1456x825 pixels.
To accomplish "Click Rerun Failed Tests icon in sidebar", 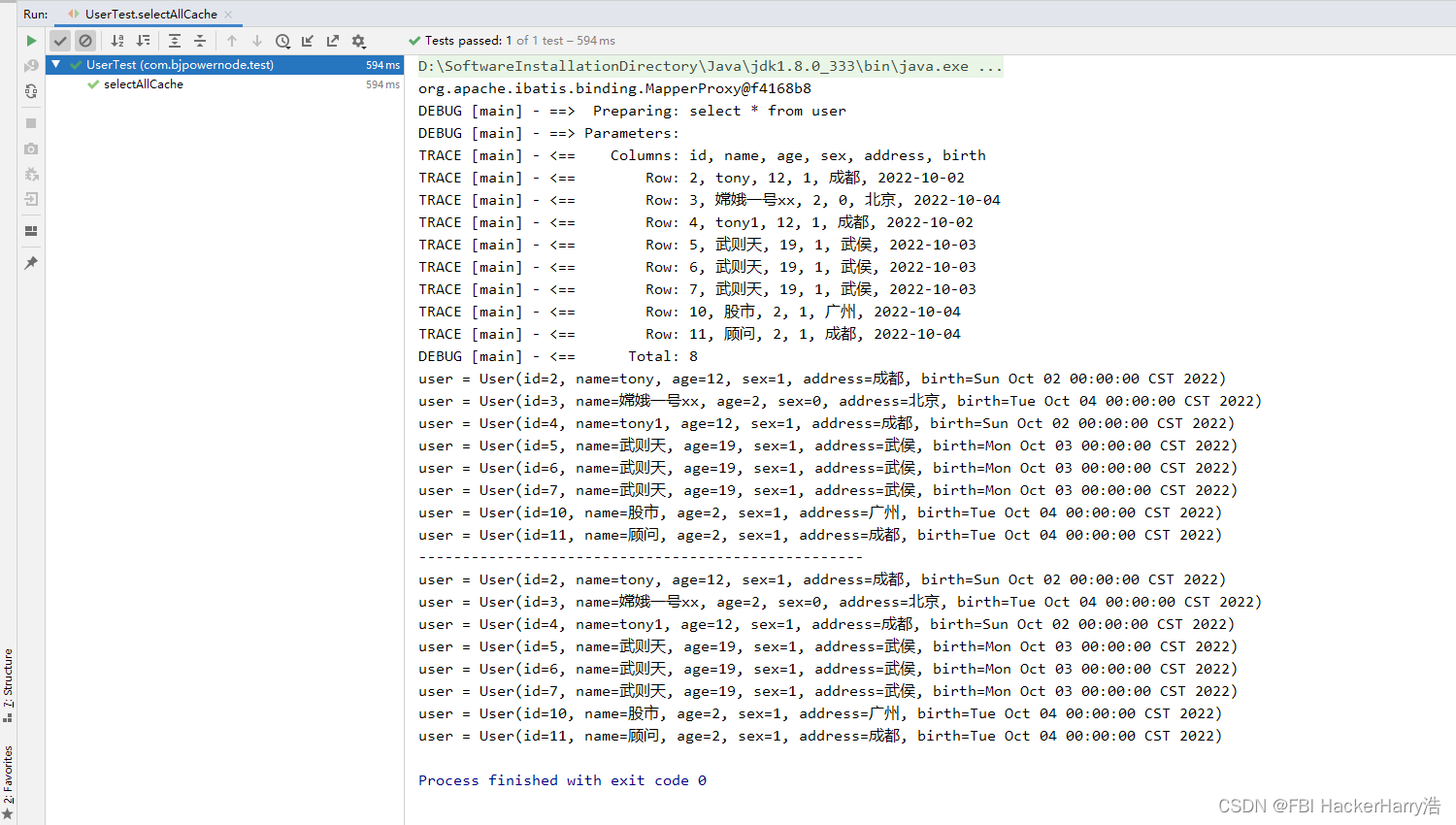I will click(31, 66).
